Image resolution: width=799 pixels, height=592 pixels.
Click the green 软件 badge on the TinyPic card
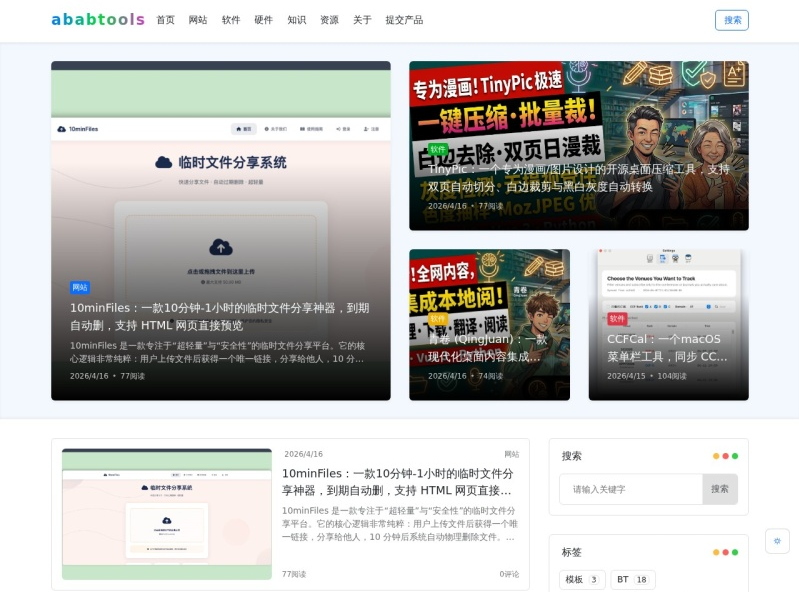point(438,149)
